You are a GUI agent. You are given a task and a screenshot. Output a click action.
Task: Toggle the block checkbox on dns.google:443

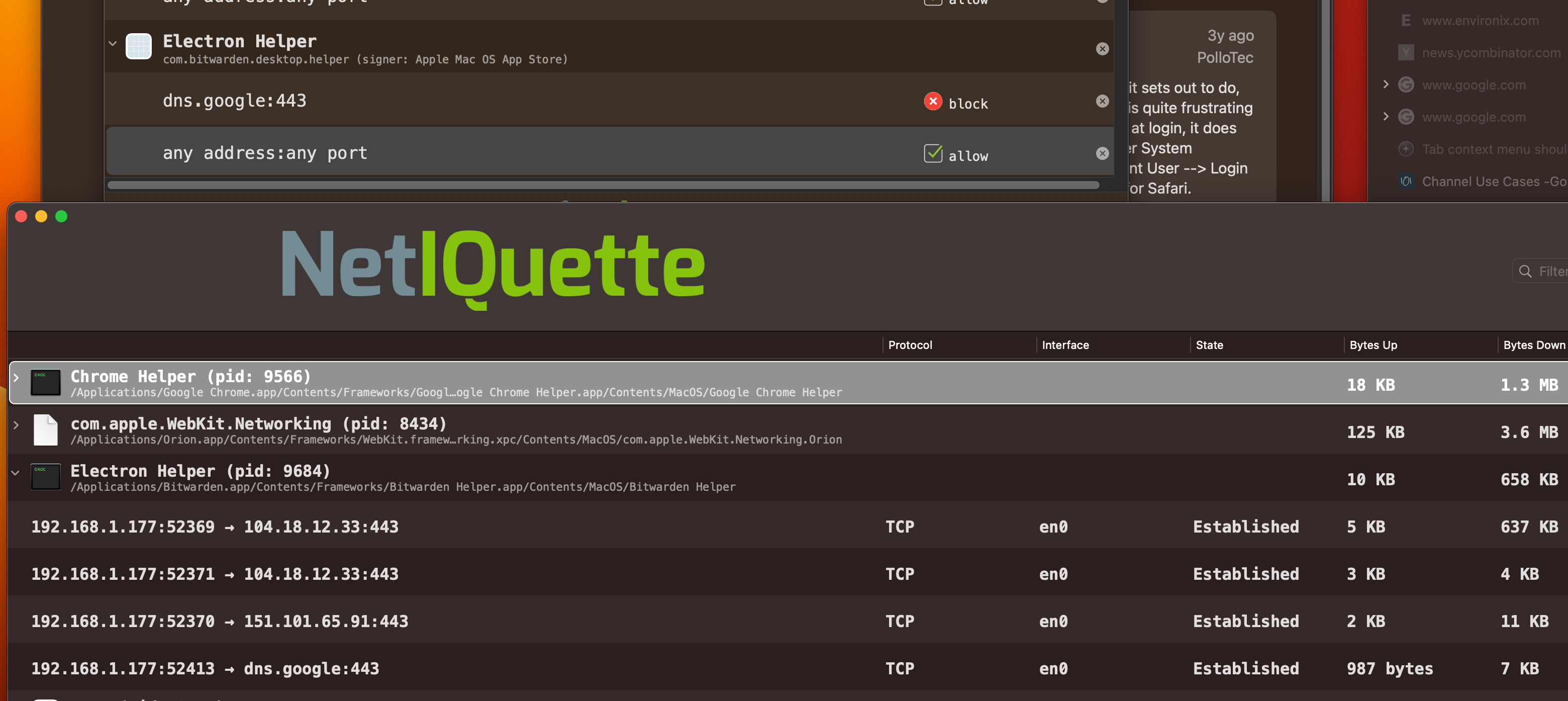click(x=933, y=101)
